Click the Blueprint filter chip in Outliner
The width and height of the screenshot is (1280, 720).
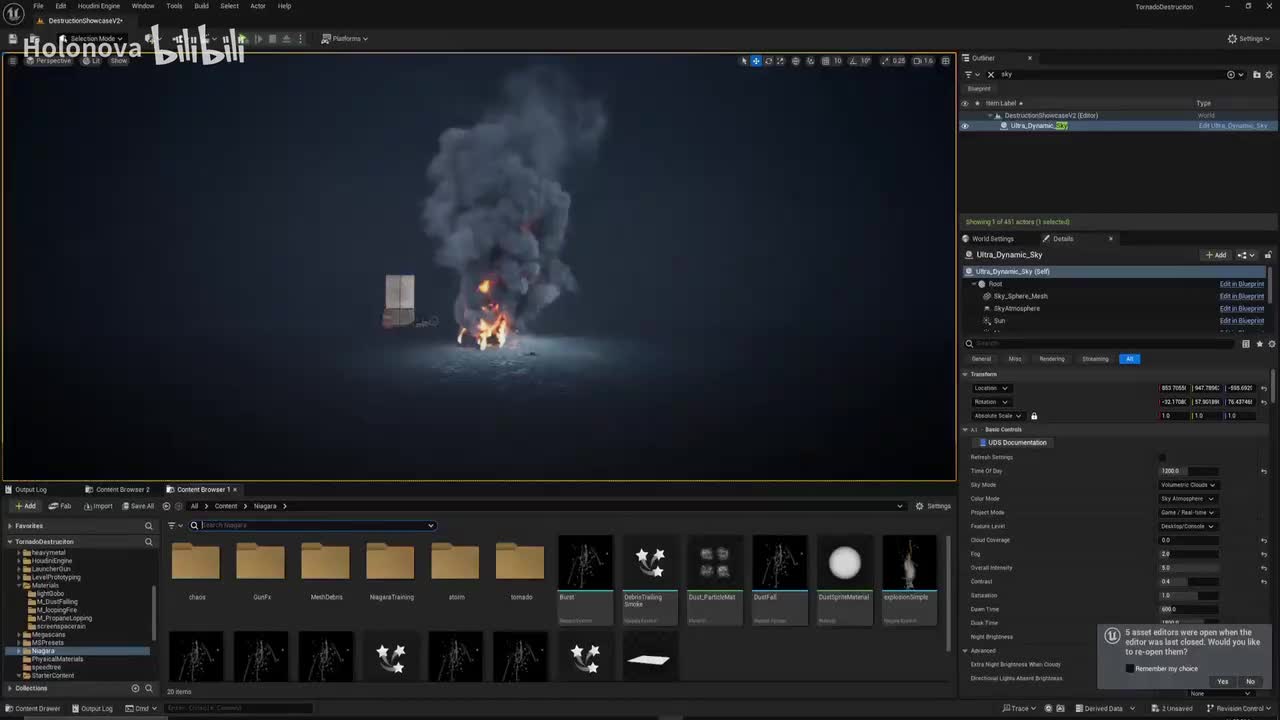[x=979, y=89]
